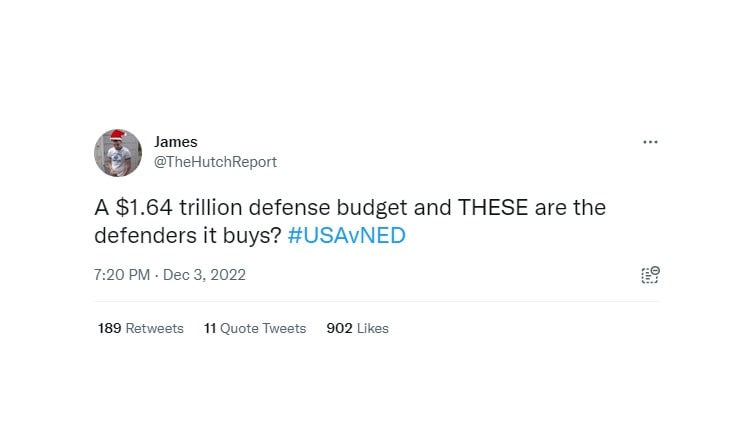Open the tweet's three-dot More menu
Viewport: 747px width, 432px height.
tap(650, 142)
